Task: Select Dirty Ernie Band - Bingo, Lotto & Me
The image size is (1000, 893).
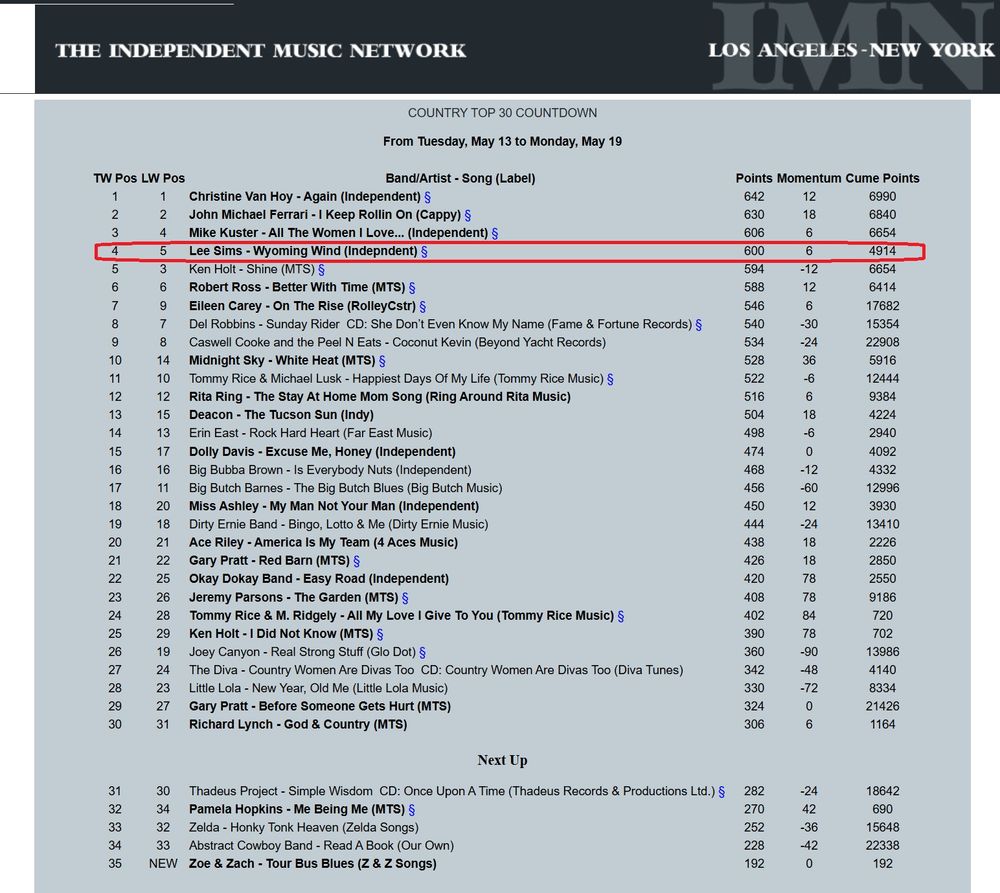Action: (339, 524)
